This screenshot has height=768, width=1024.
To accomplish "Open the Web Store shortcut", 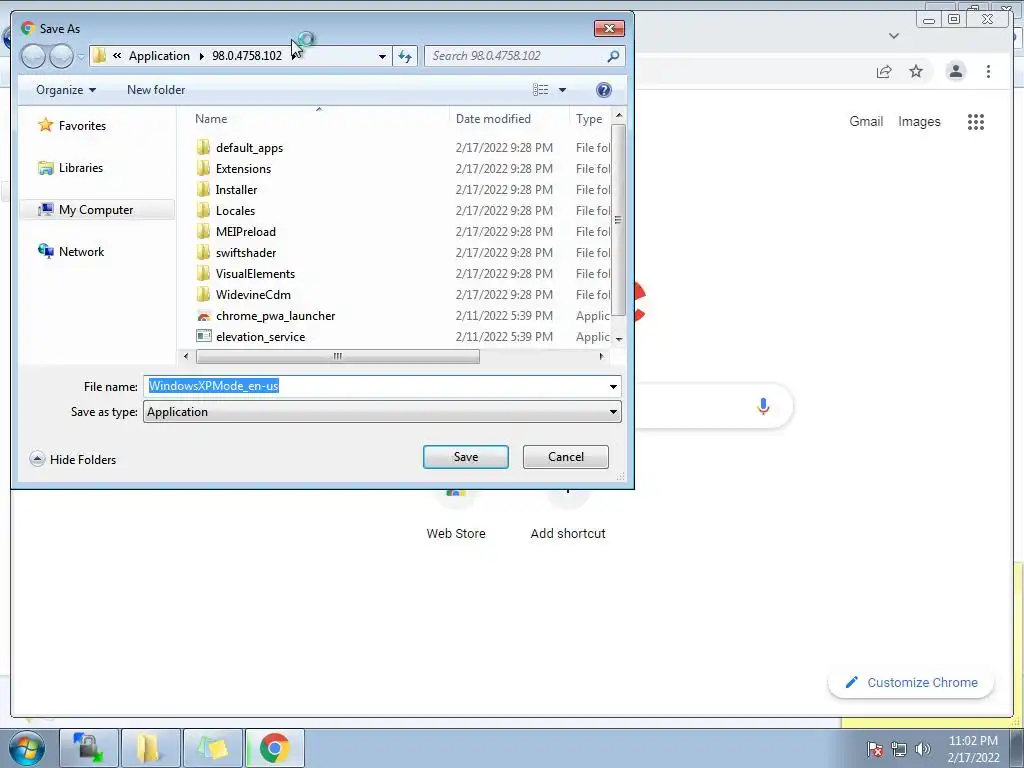I will [456, 516].
